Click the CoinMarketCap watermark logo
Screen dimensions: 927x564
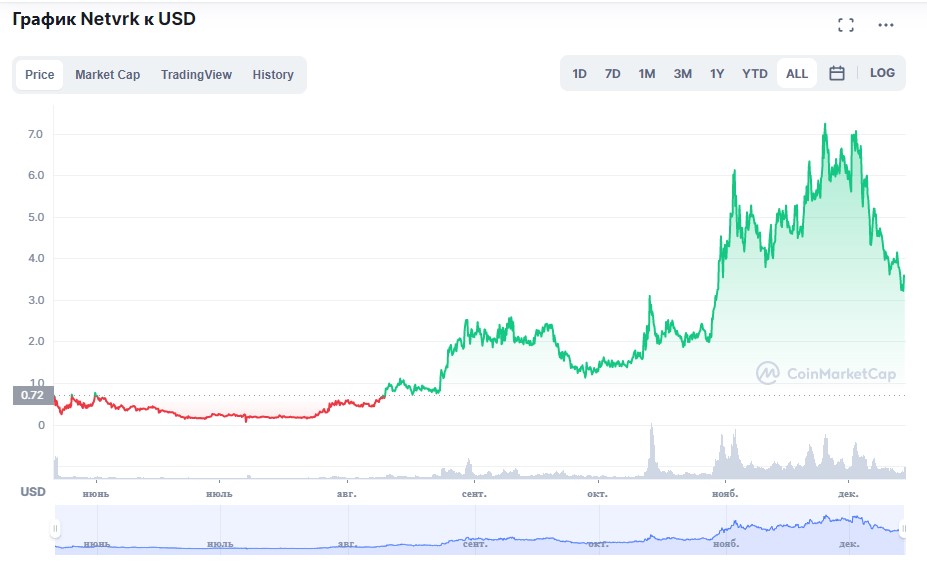click(826, 374)
